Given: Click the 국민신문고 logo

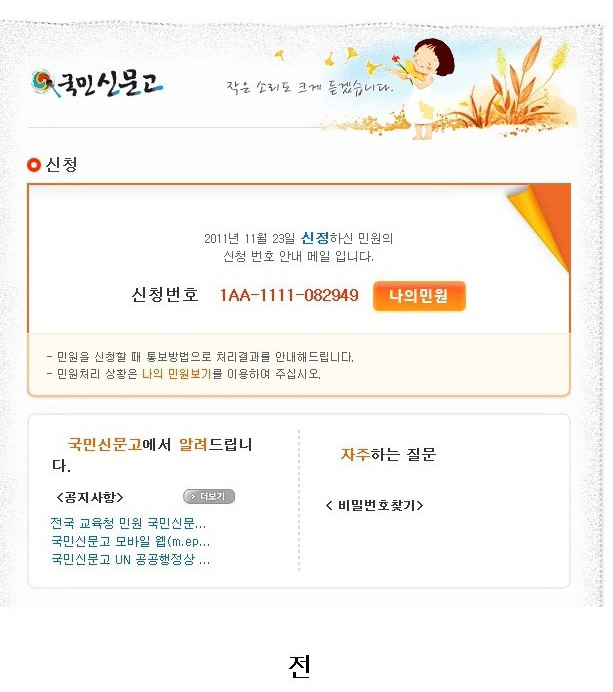Looking at the screenshot, I should tap(97, 83).
